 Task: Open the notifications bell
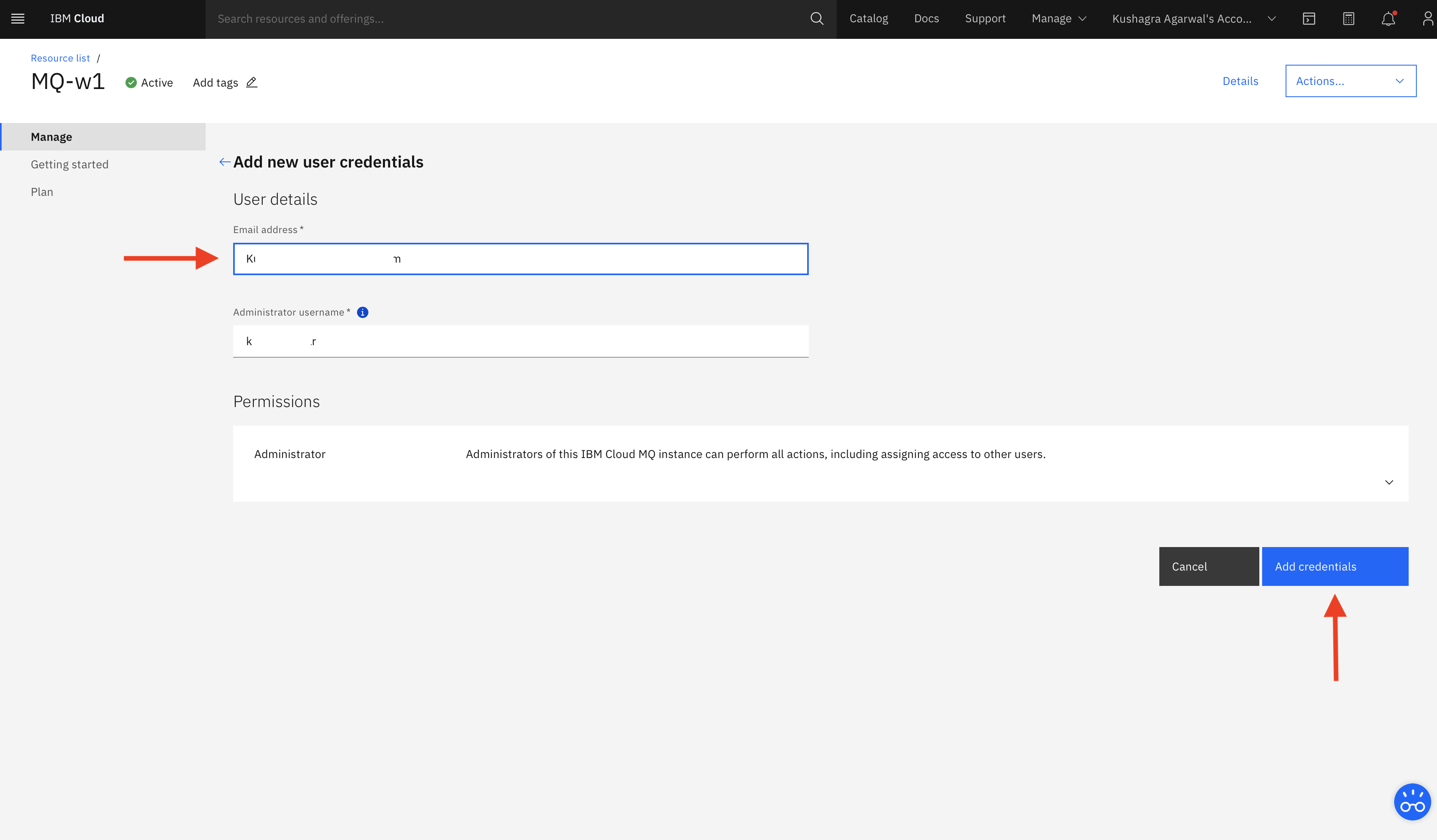(1388, 19)
